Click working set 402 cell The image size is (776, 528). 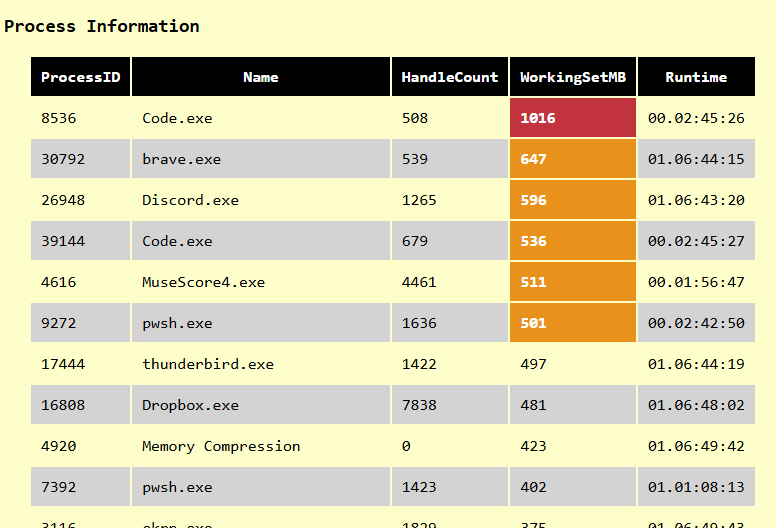coord(573,487)
